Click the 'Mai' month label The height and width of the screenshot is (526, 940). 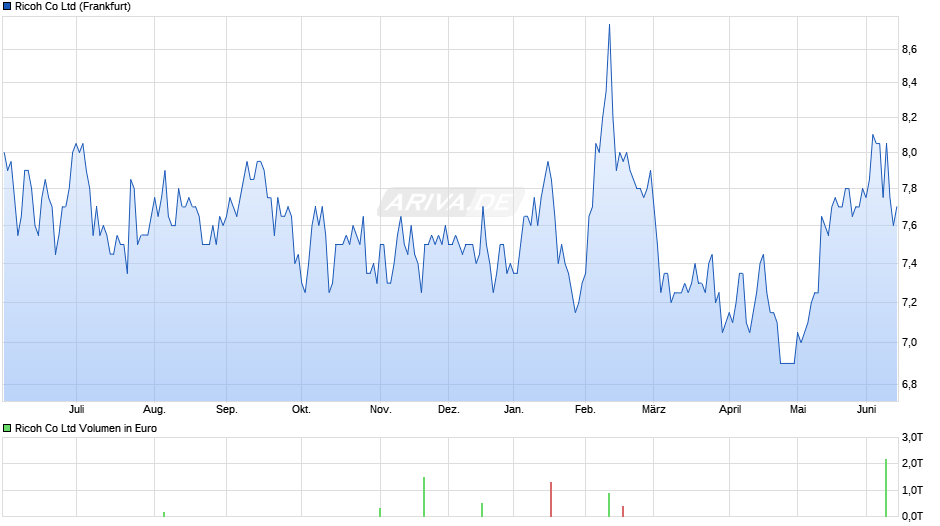(x=797, y=409)
